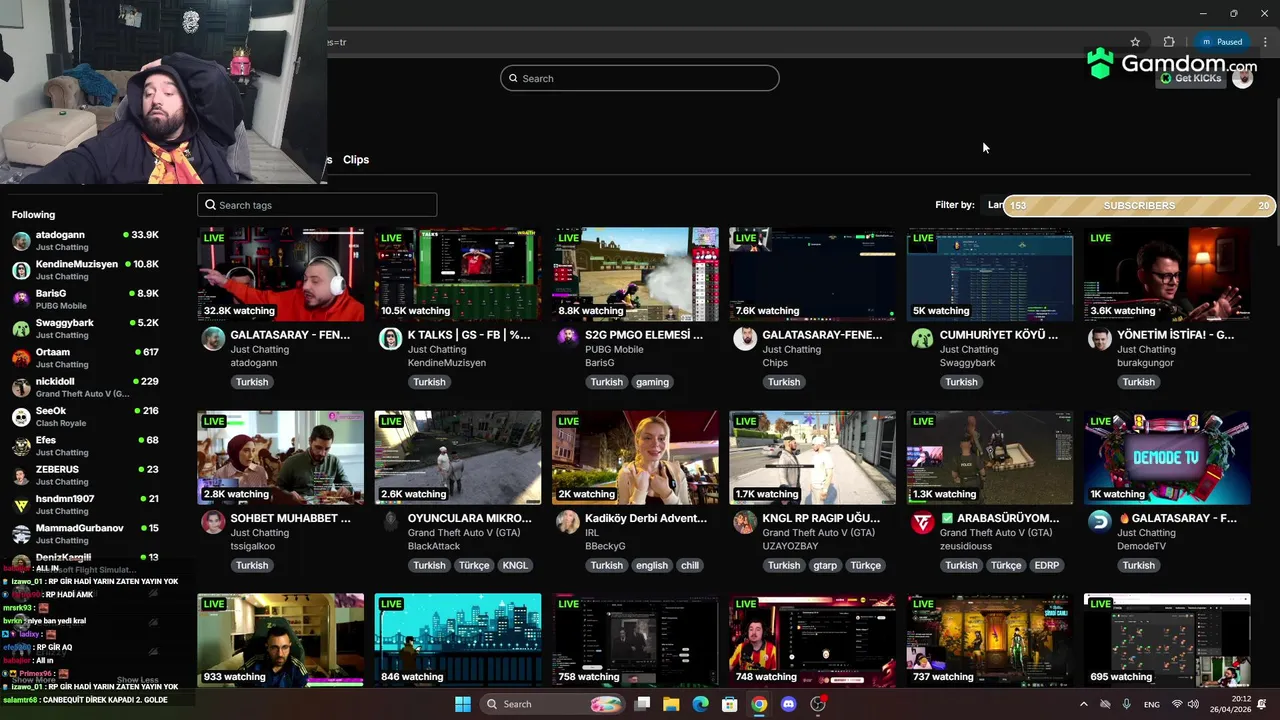1280x720 pixels.
Task: Switch to OBS Studio on the taskbar
Action: [x=818, y=704]
